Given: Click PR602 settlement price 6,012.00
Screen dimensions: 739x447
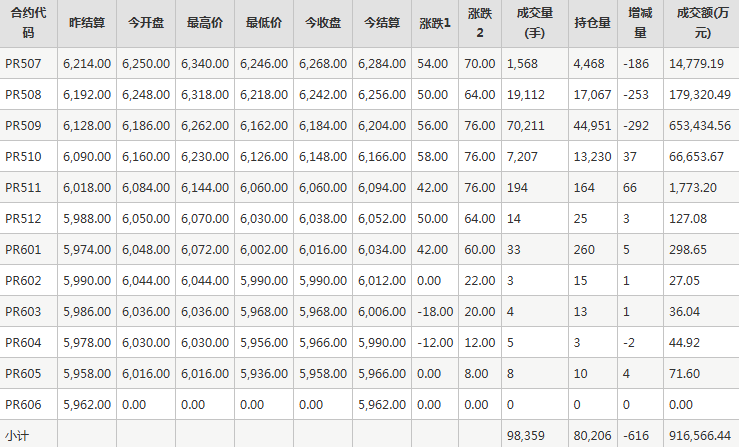Looking at the screenshot, I should pos(382,281).
